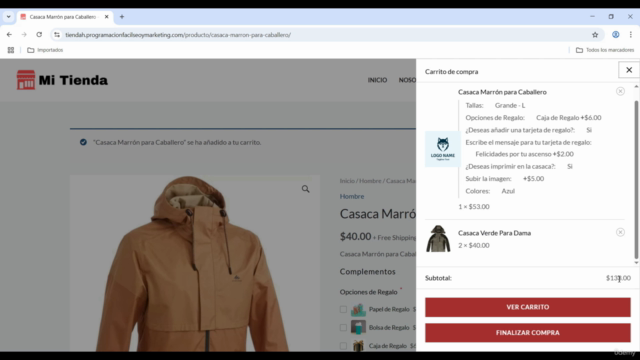This screenshot has width=640, height=360.
Task: View site information icon in address bar
Action: pyautogui.click(x=57, y=35)
